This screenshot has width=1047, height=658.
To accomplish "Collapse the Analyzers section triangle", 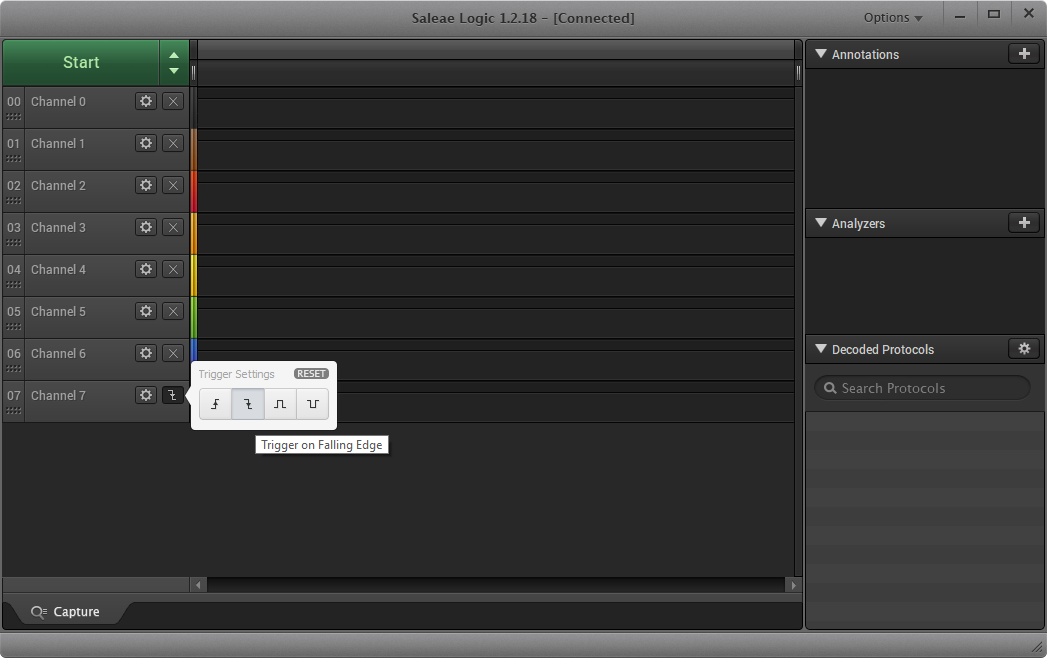I will coord(821,223).
